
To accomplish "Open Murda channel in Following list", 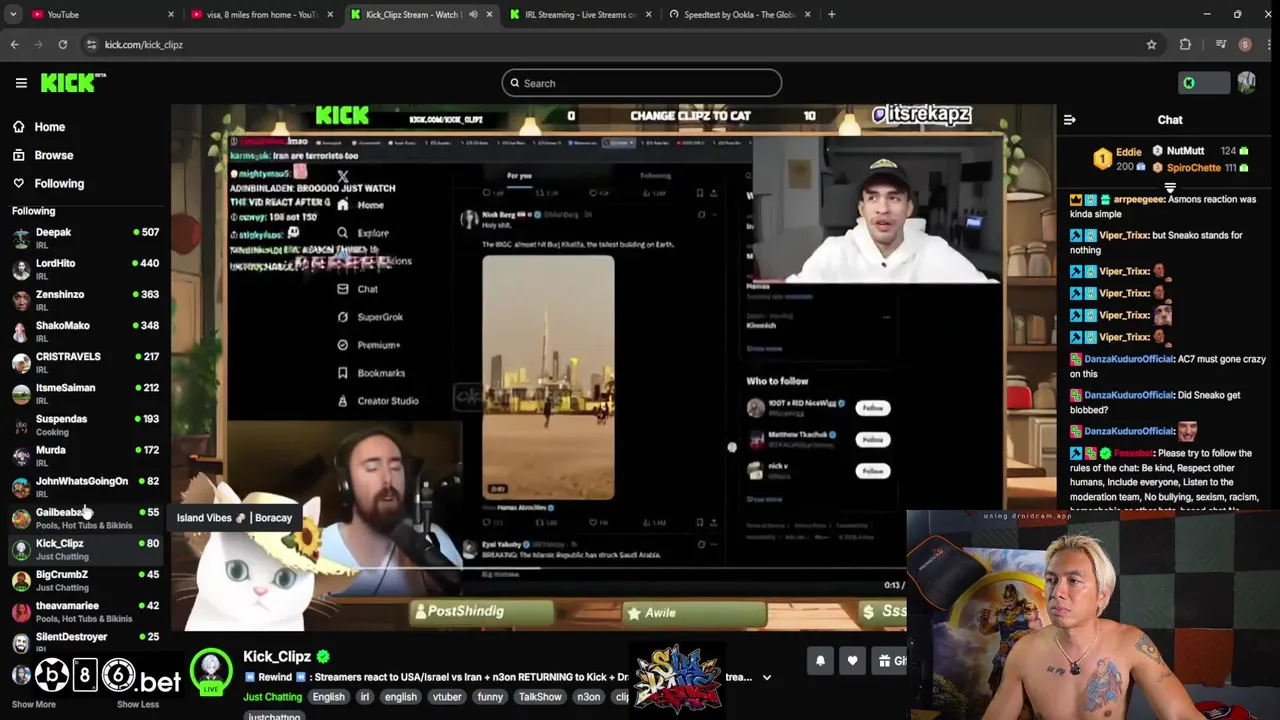I will point(85,456).
